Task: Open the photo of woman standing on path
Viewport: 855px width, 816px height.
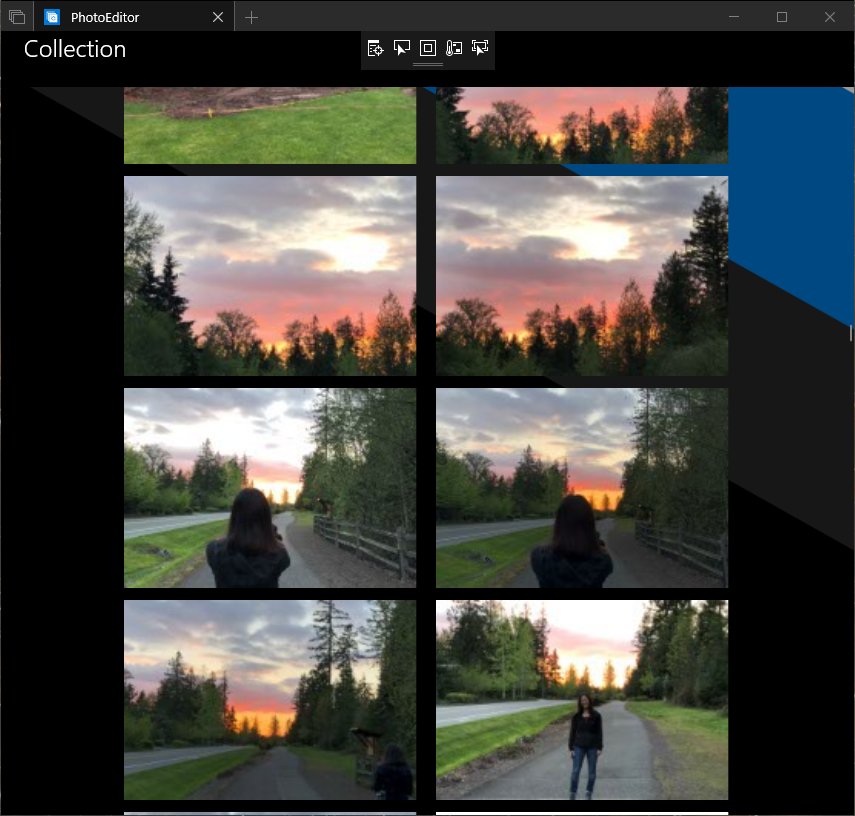Action: pos(582,700)
